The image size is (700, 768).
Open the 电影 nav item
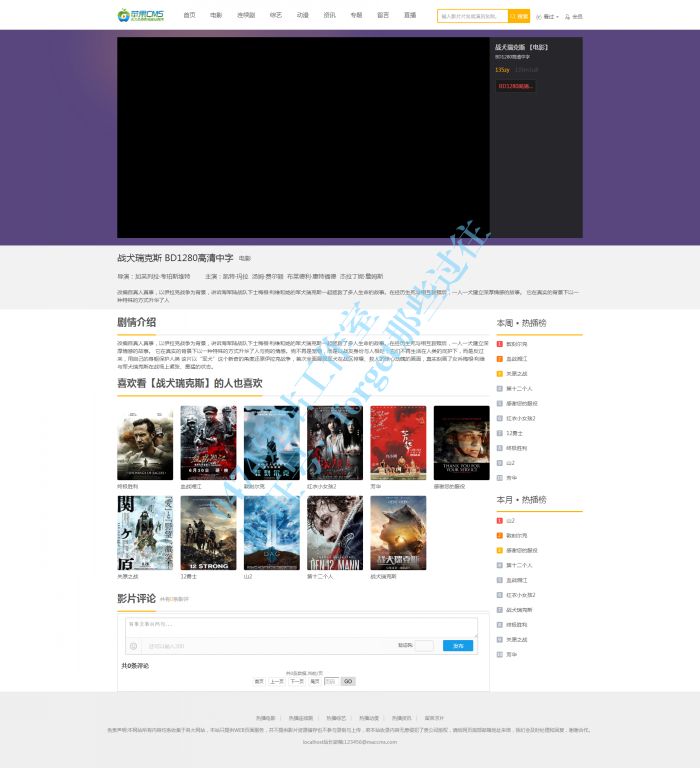coord(216,15)
